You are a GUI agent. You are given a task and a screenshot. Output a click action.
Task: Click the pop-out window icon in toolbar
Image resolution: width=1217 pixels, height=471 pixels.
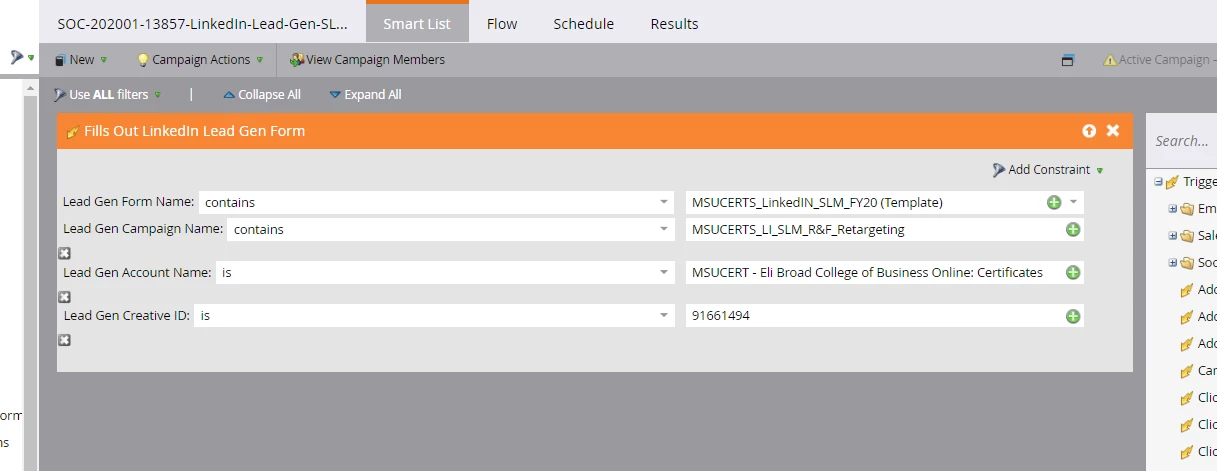(x=1067, y=60)
